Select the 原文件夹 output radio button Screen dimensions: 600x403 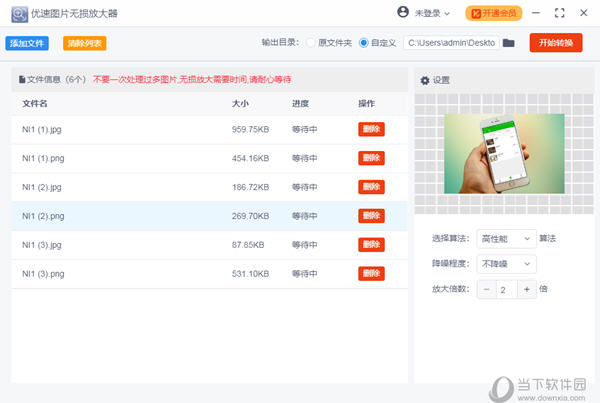pyautogui.click(x=310, y=43)
